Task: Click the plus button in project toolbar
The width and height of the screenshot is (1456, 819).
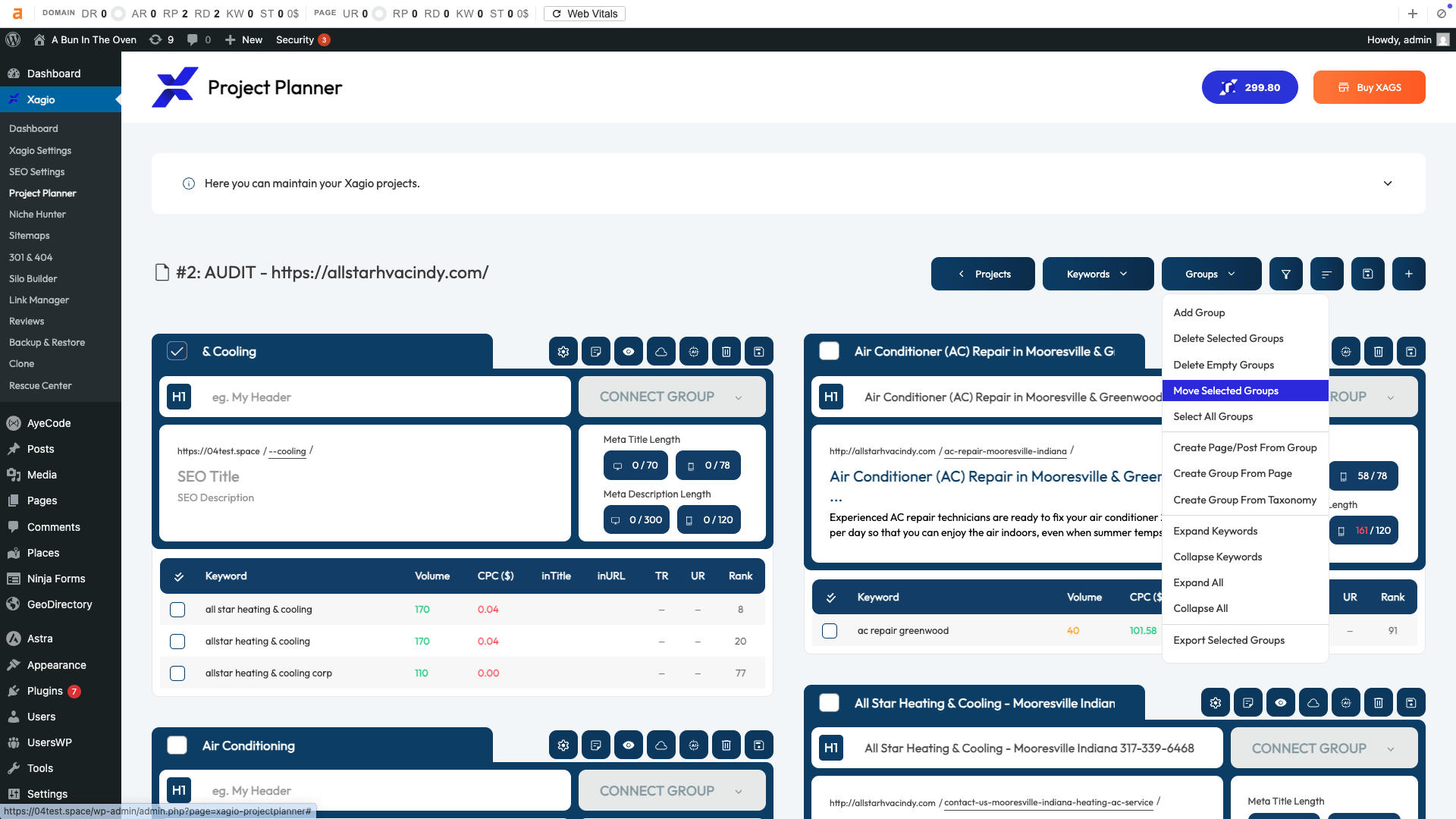Action: pyautogui.click(x=1408, y=274)
